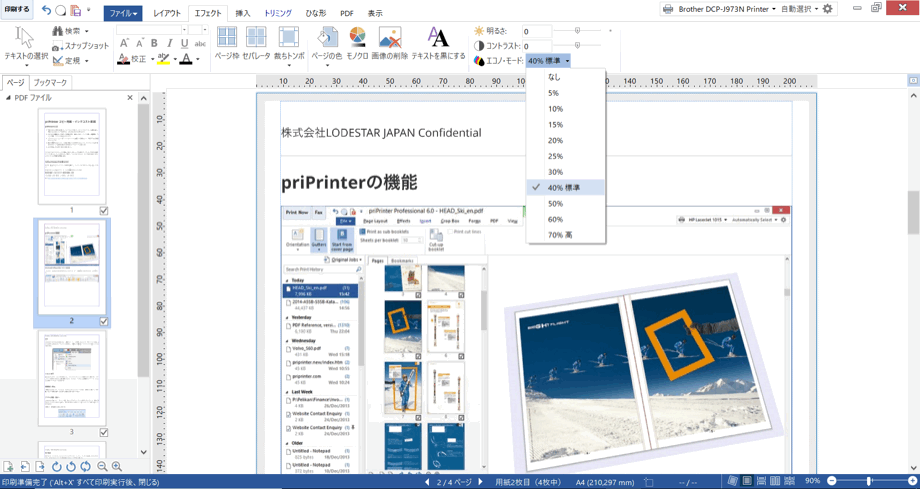920x489 pixels.
Task: Click the zoom plus button in status bar
Action: tap(914, 481)
